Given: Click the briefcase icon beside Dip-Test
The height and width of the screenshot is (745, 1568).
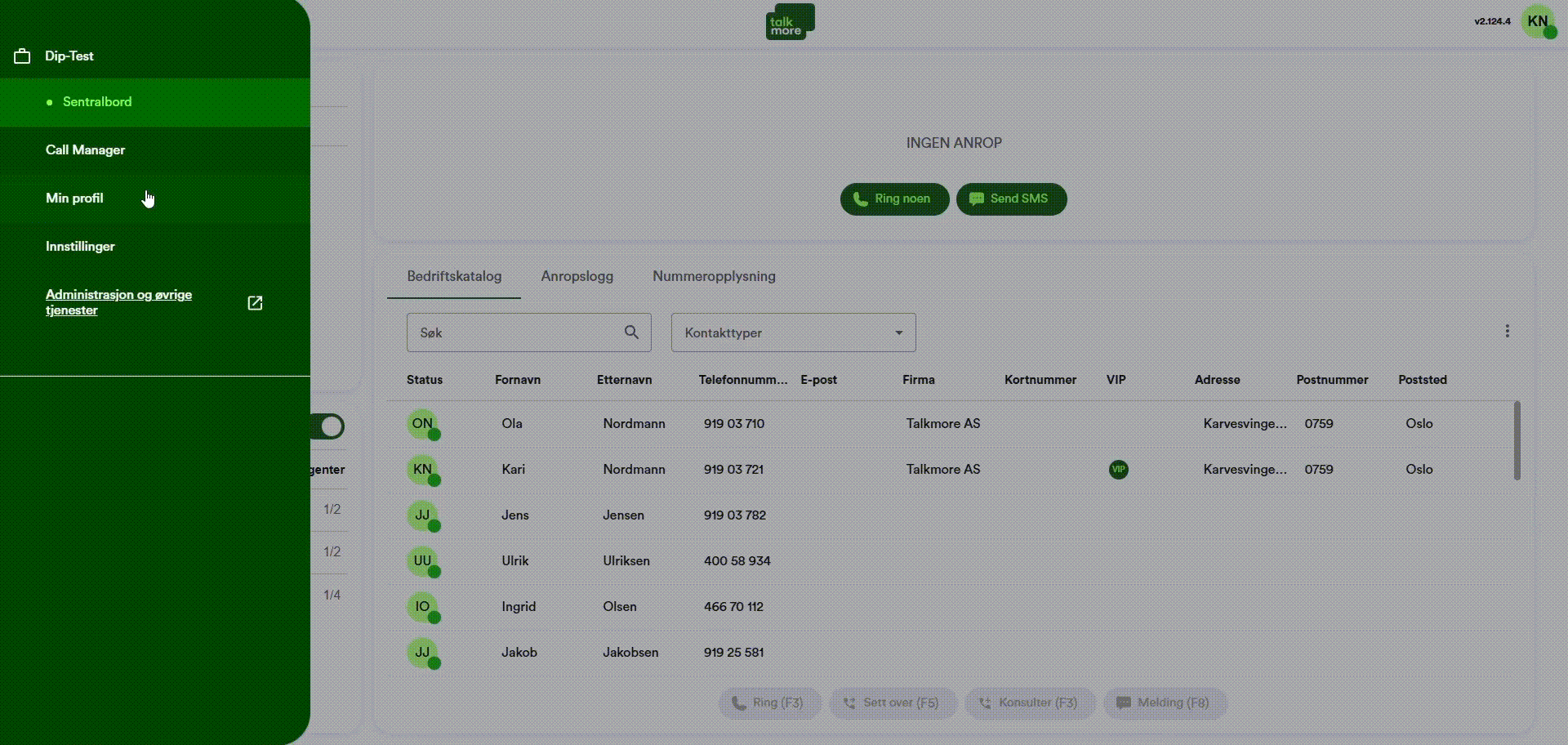Looking at the screenshot, I should pos(20,56).
